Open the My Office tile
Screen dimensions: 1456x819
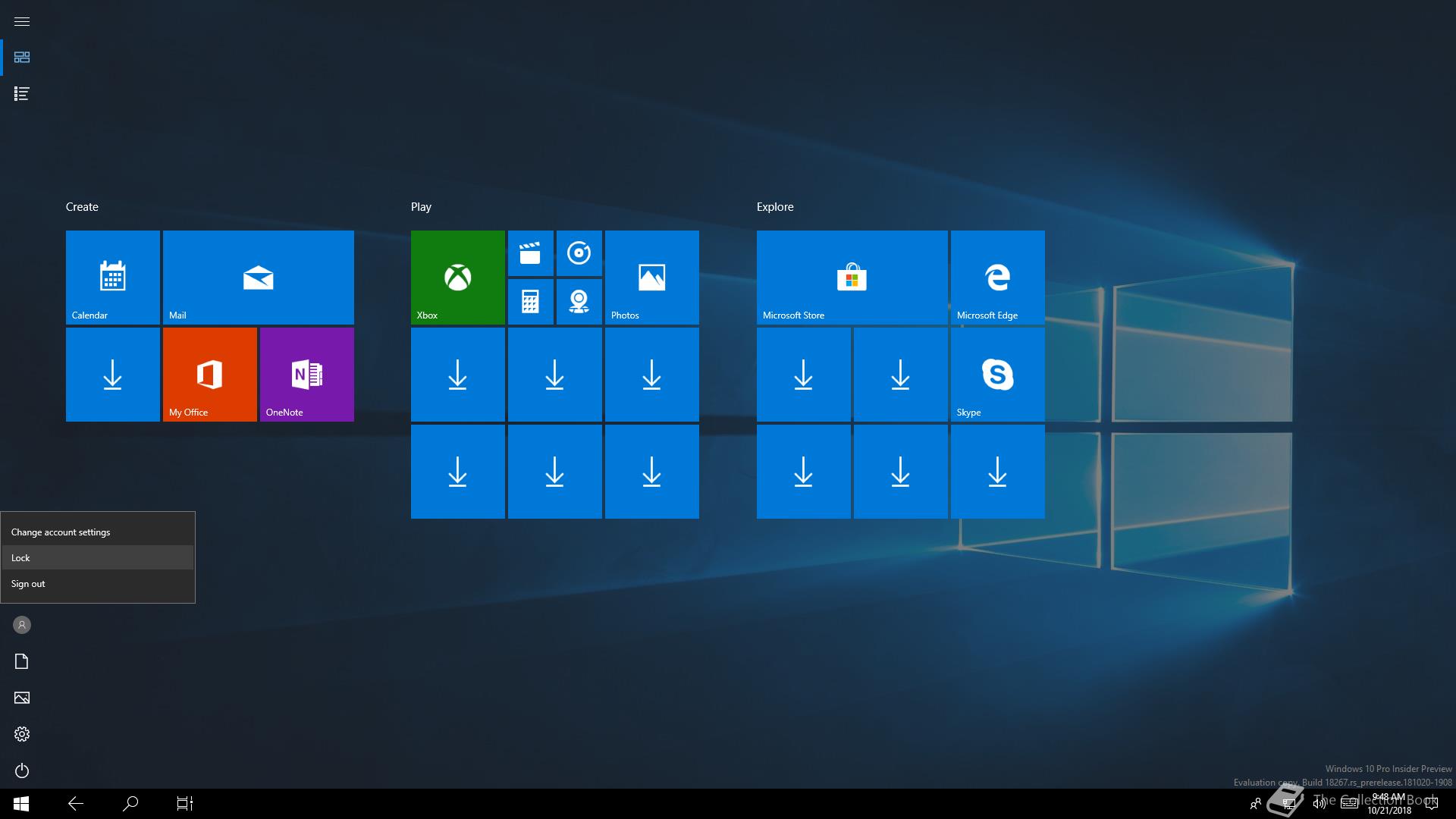pos(210,375)
